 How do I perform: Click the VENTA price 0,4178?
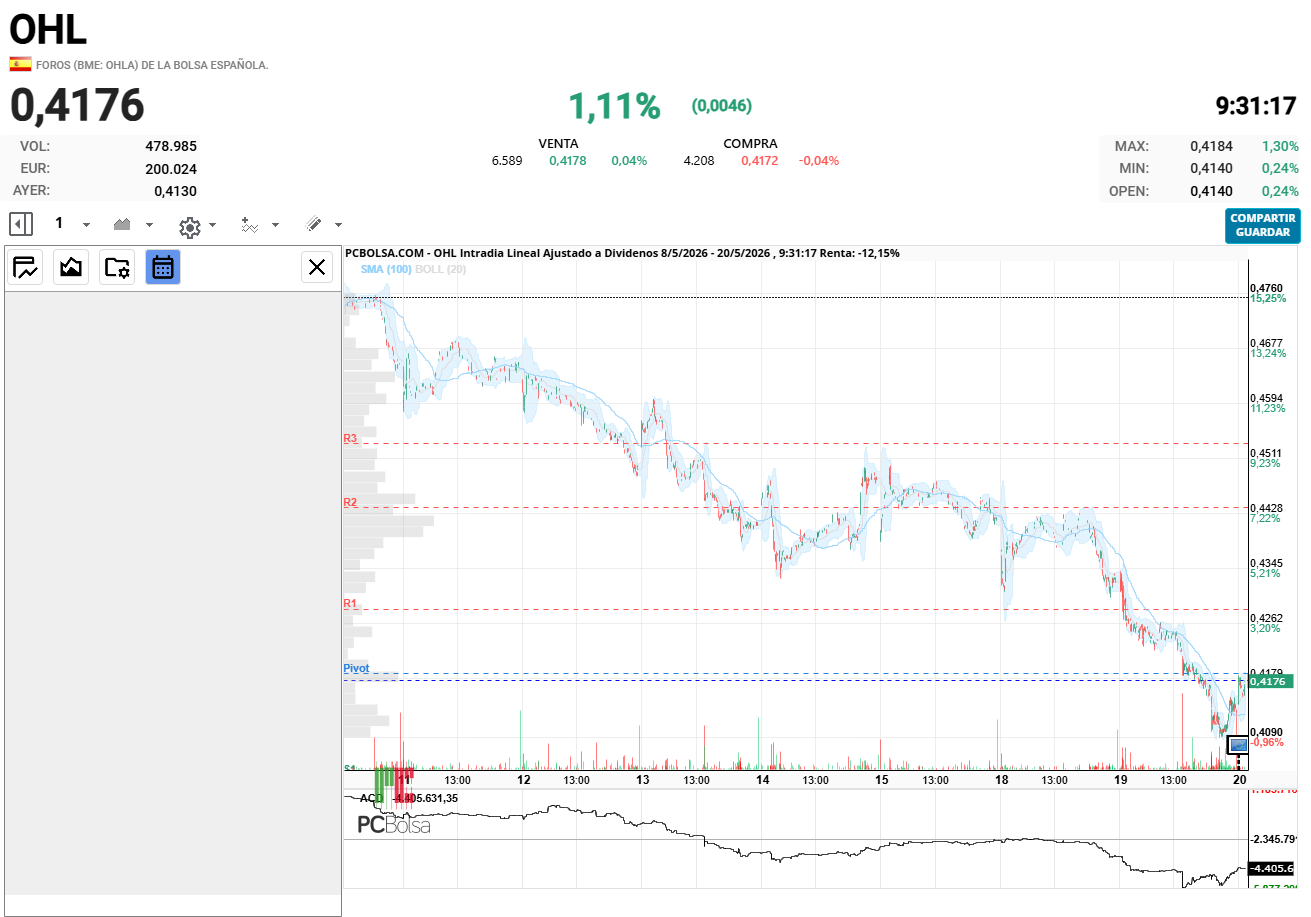click(567, 161)
